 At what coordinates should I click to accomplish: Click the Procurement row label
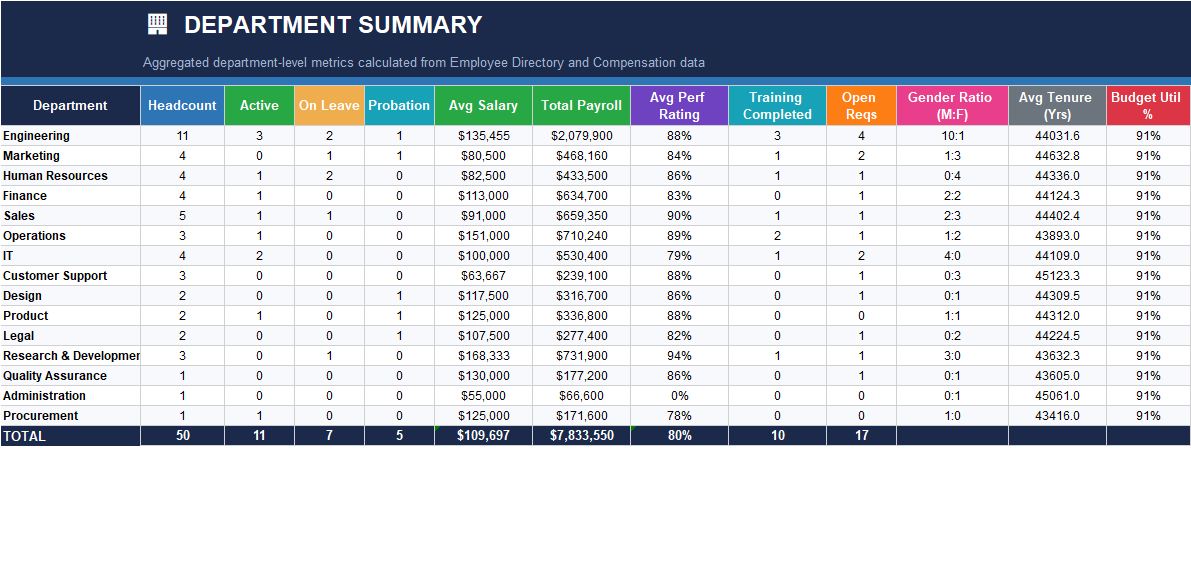(71, 416)
